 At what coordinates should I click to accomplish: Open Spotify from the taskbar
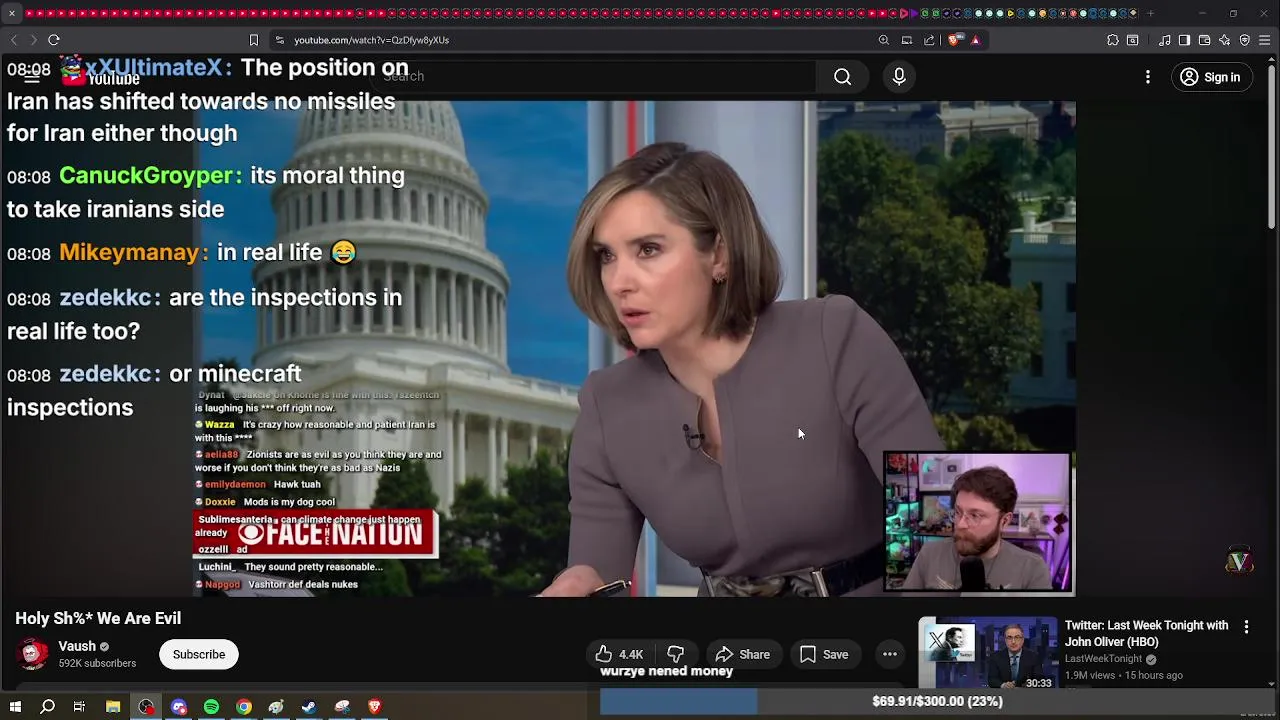[x=211, y=707]
